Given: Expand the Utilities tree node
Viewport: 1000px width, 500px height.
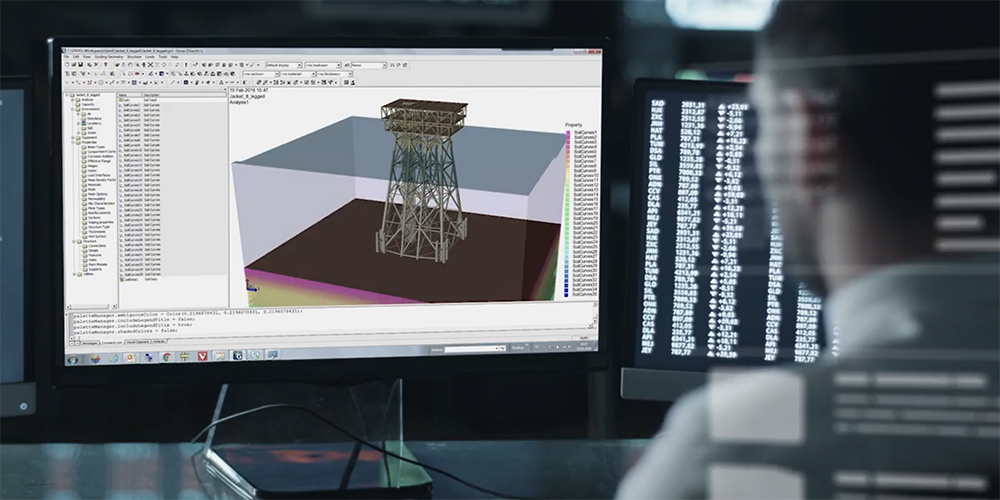Looking at the screenshot, I should click(74, 274).
